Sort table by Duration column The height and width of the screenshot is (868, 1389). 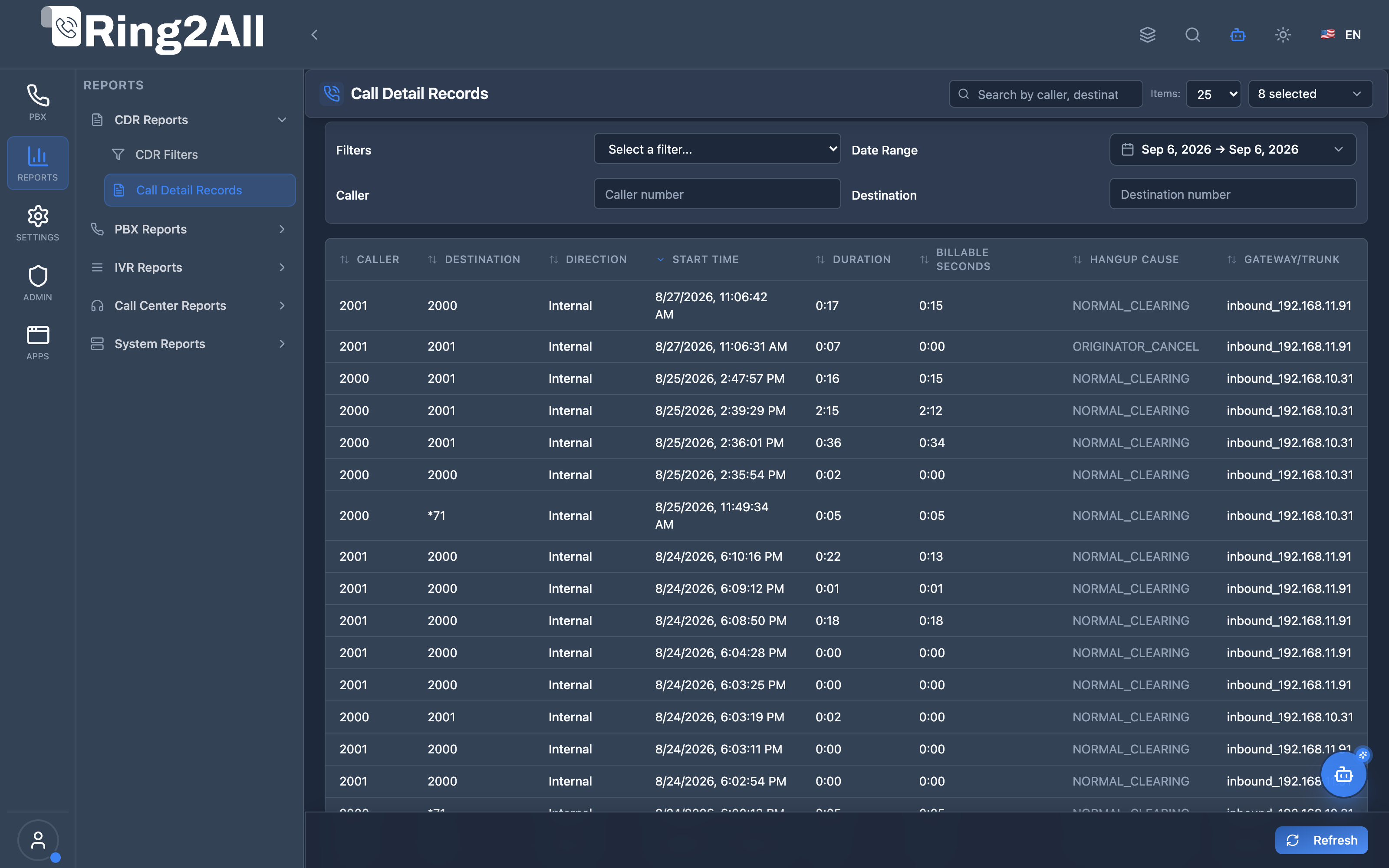(853, 260)
